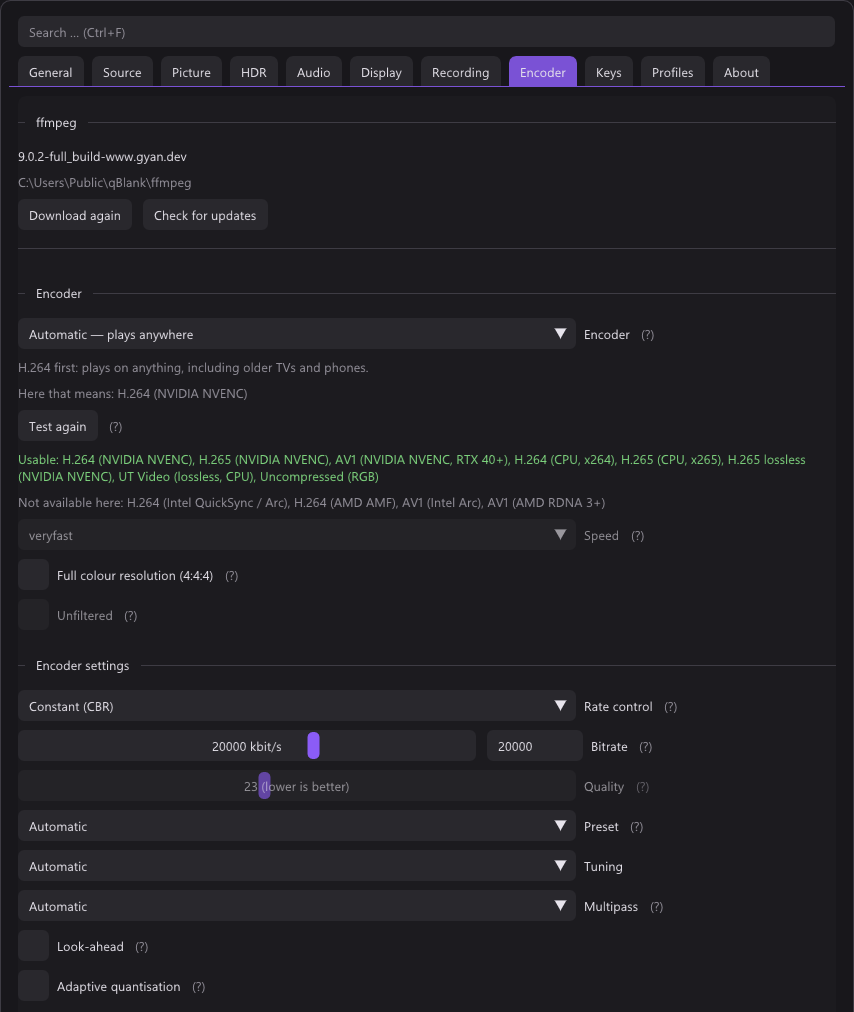Click the Encoder settings section header
The height and width of the screenshot is (1012, 854).
[83, 665]
